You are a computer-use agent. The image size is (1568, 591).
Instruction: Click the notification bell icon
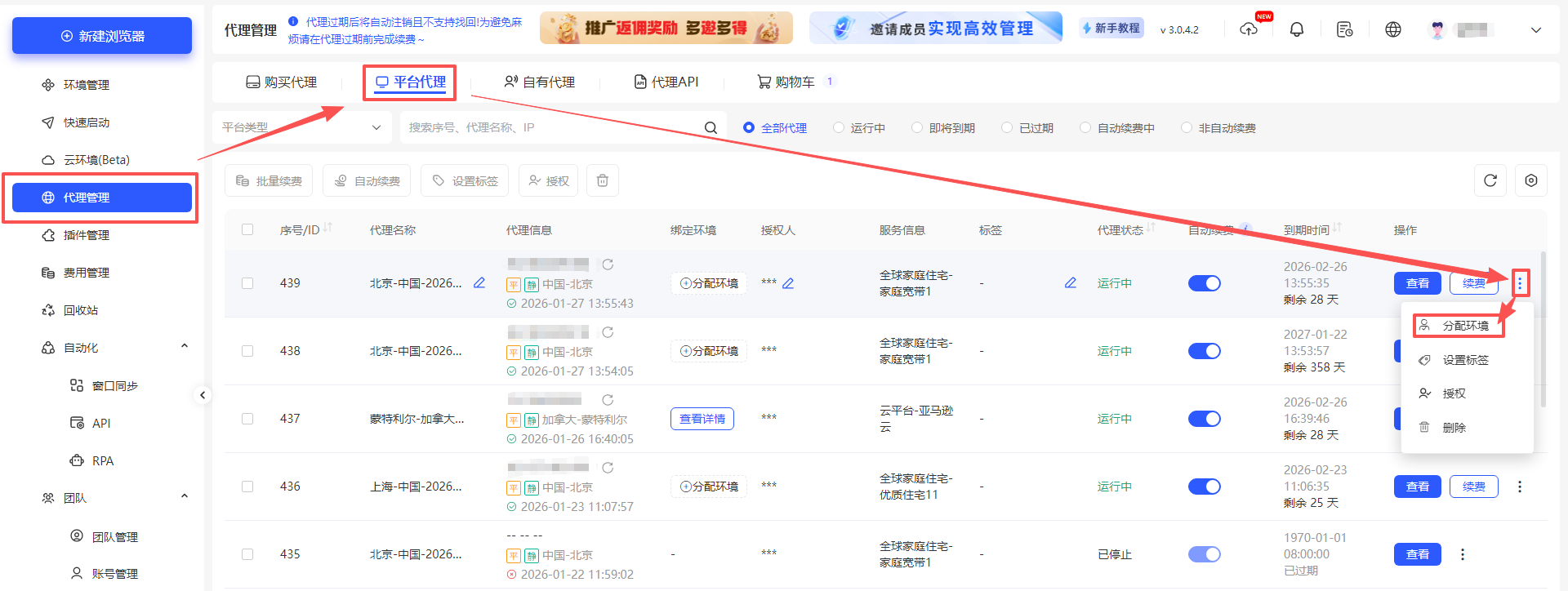pos(1297,29)
